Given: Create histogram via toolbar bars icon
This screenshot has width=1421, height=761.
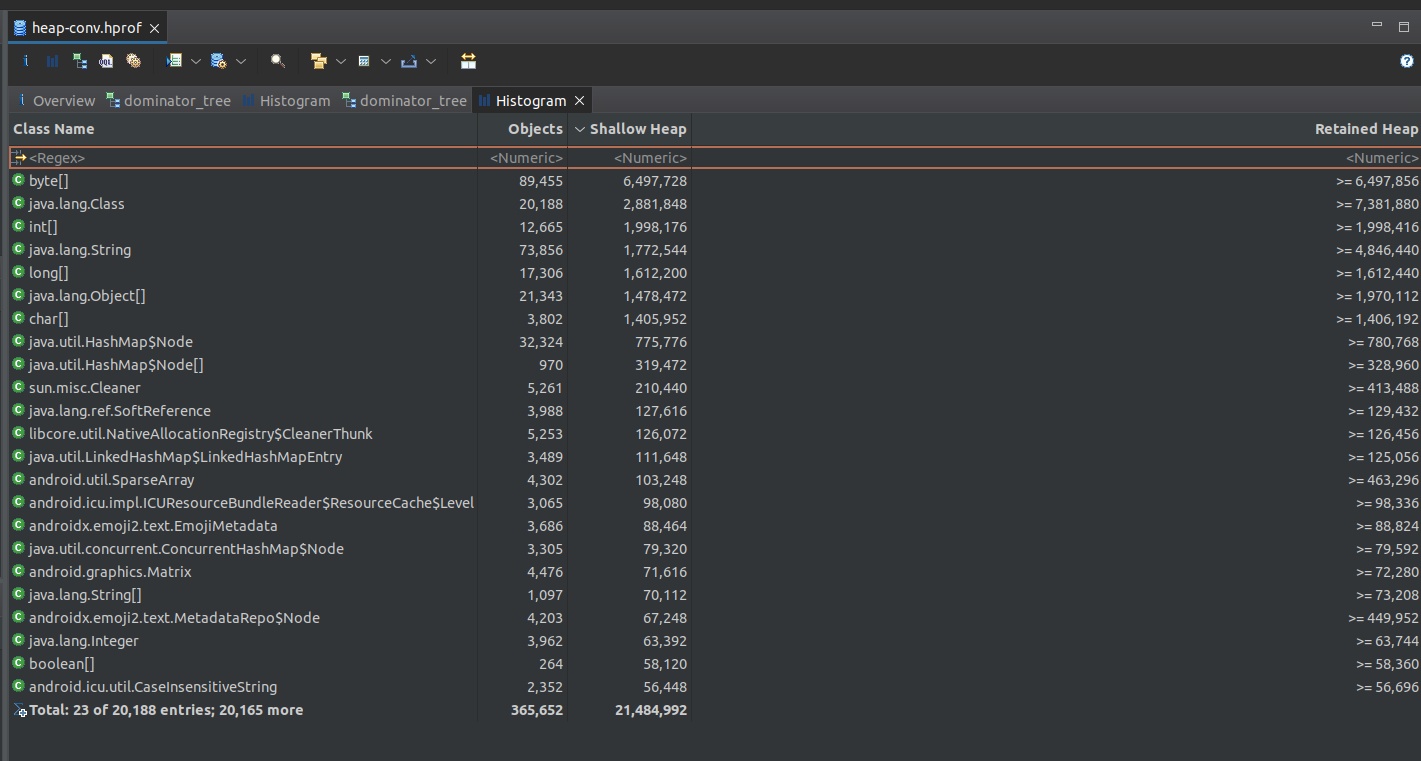Looking at the screenshot, I should tap(53, 61).
